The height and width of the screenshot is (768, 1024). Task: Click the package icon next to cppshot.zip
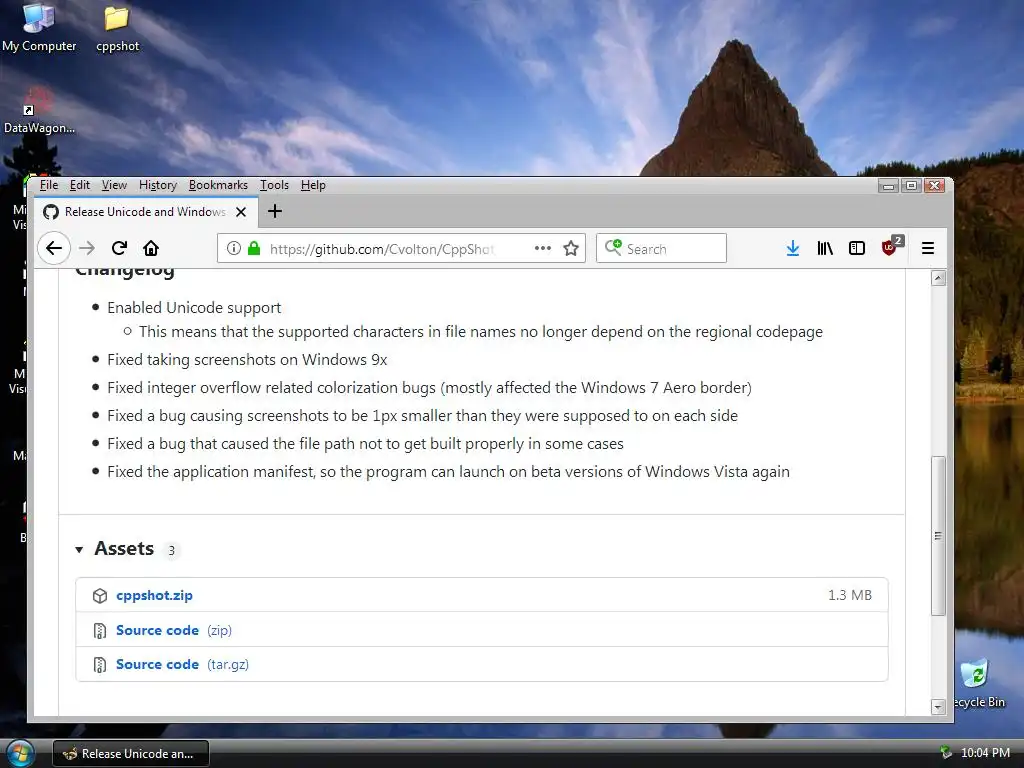tap(100, 596)
